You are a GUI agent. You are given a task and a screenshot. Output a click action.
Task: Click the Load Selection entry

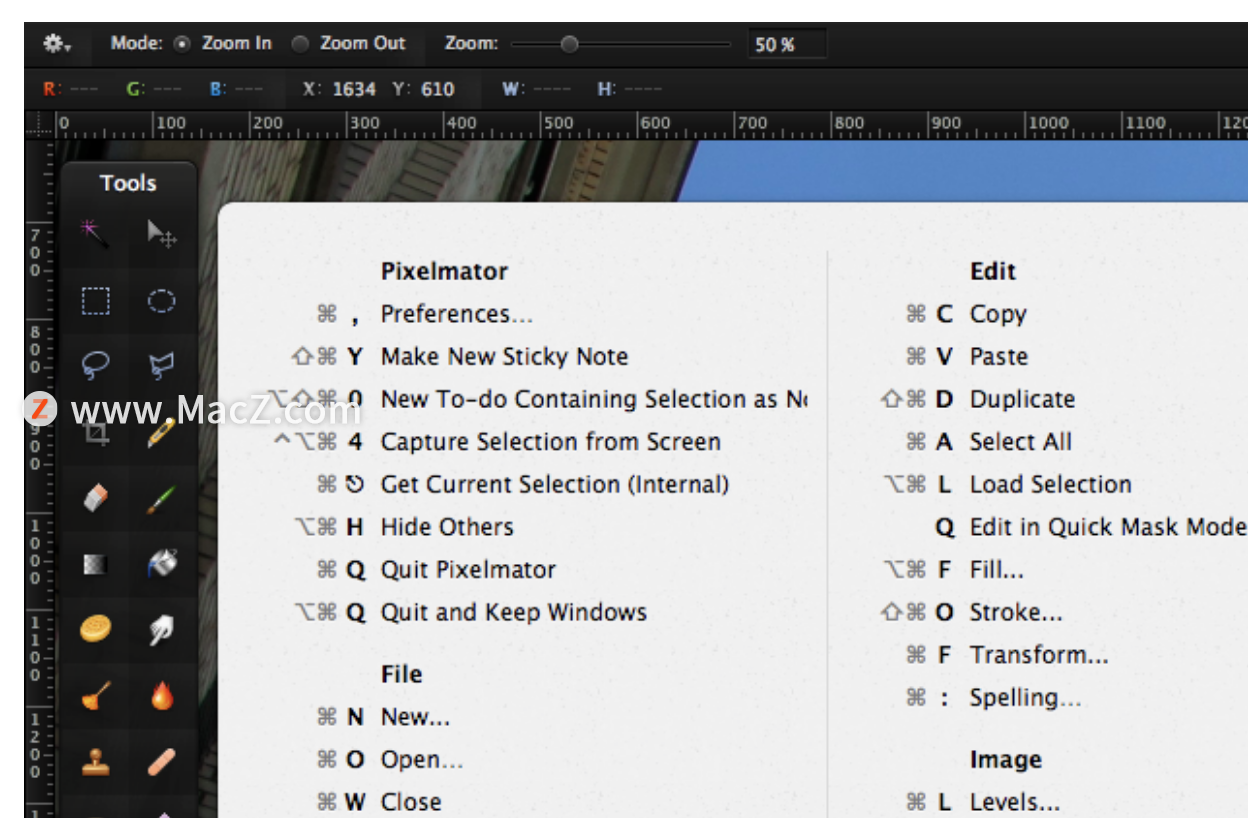[x=1051, y=485]
